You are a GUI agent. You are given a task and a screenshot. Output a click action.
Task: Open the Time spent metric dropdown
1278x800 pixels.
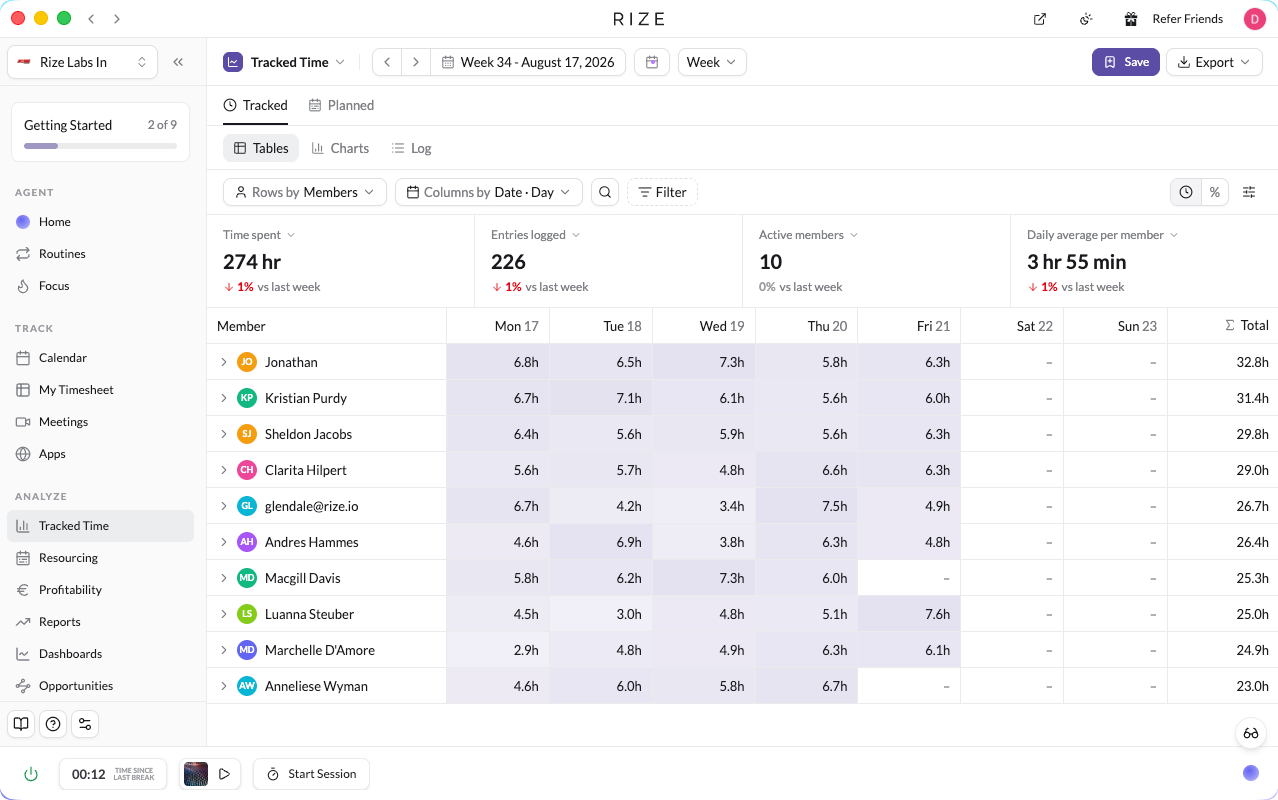coord(259,235)
